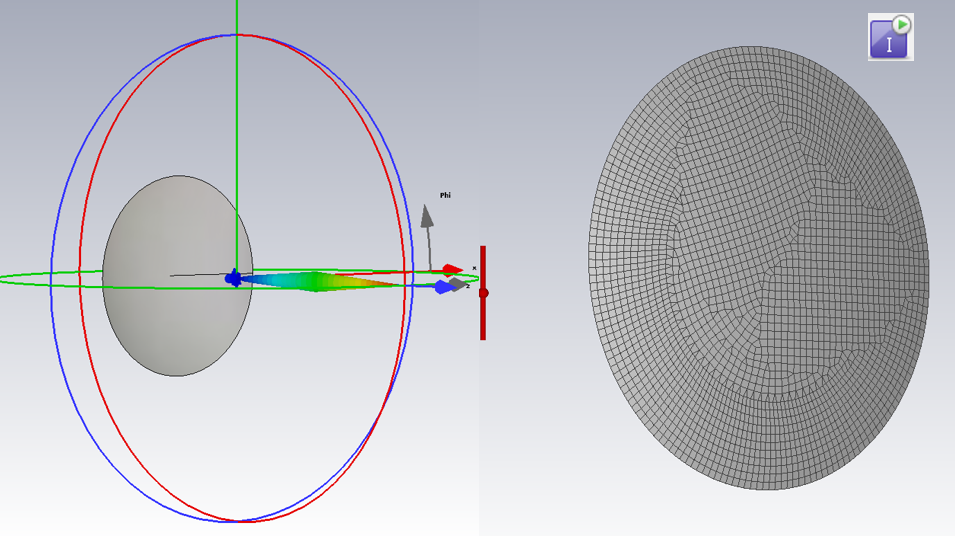Click the z axis label
The image size is (955, 536).
tap(468, 287)
